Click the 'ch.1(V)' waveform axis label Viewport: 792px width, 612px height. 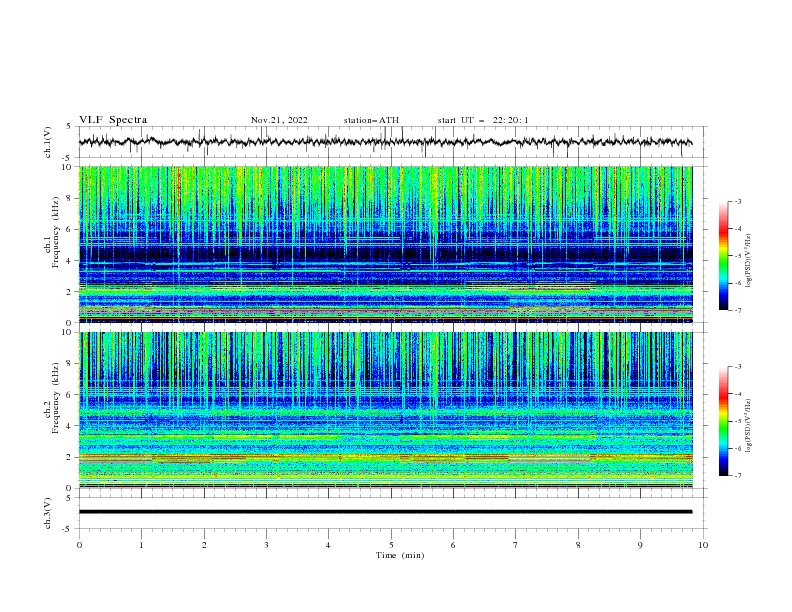click(48, 142)
